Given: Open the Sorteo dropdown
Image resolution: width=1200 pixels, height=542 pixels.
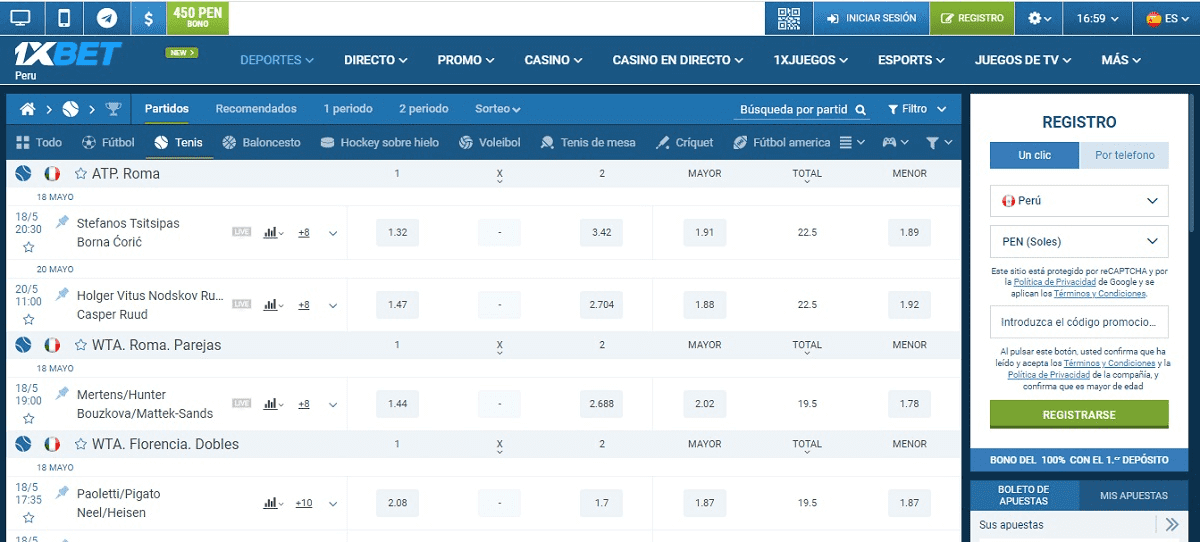Looking at the screenshot, I should [x=497, y=109].
